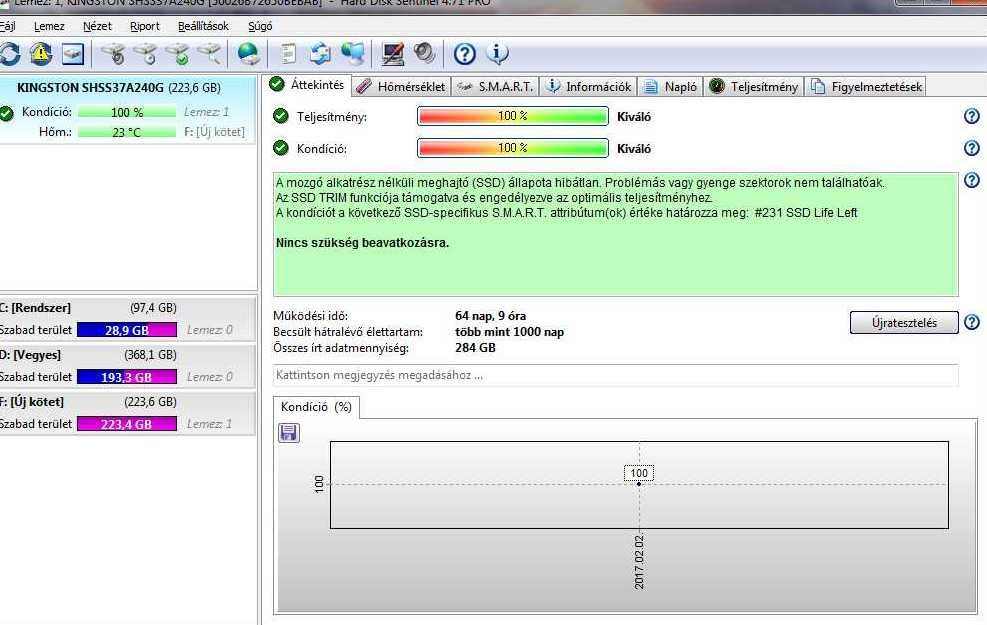Click the 223,4 GB free space bar
The height and width of the screenshot is (625, 987).
[x=127, y=424]
